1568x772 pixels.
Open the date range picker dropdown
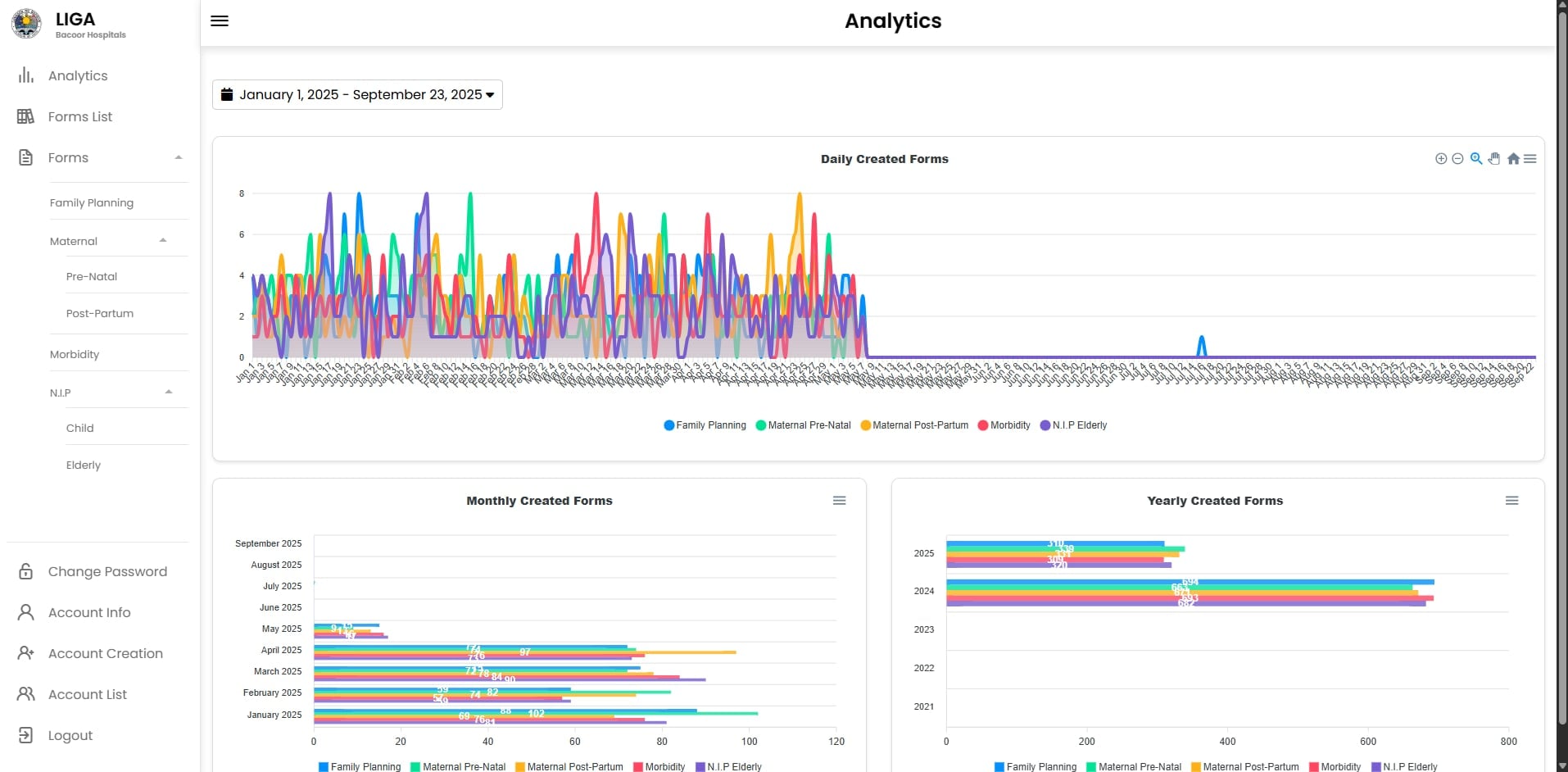coord(357,95)
